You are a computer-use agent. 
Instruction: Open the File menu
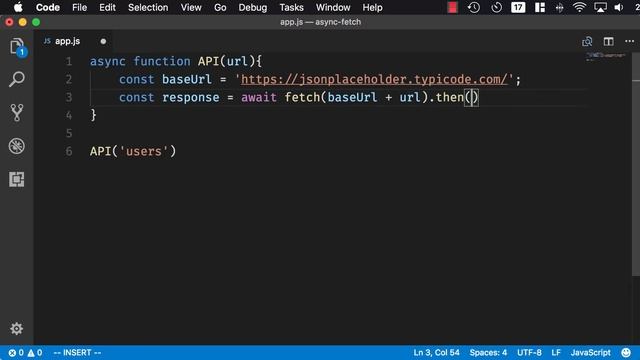pyautogui.click(x=79, y=7)
